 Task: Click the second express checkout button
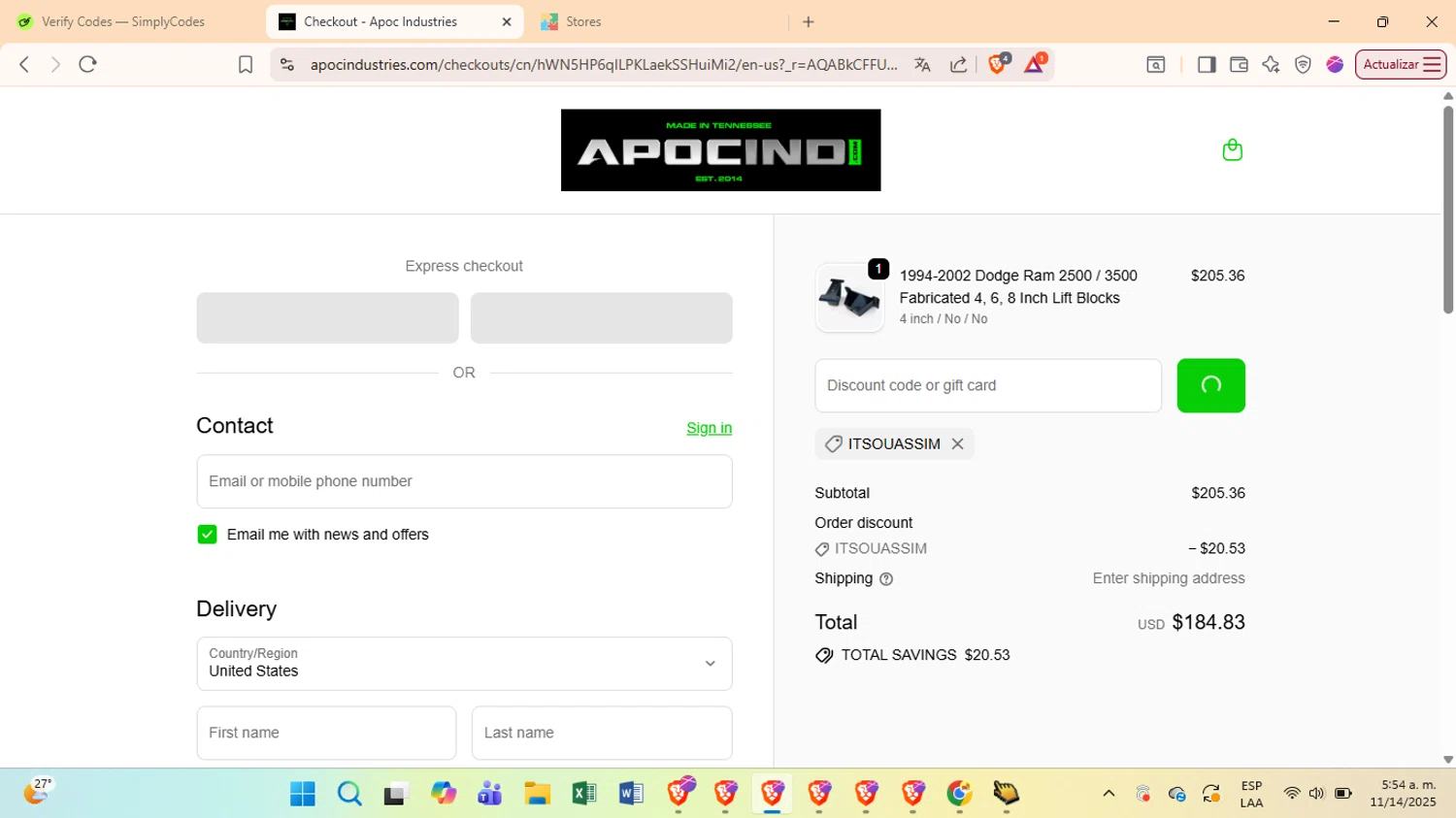pos(601,318)
